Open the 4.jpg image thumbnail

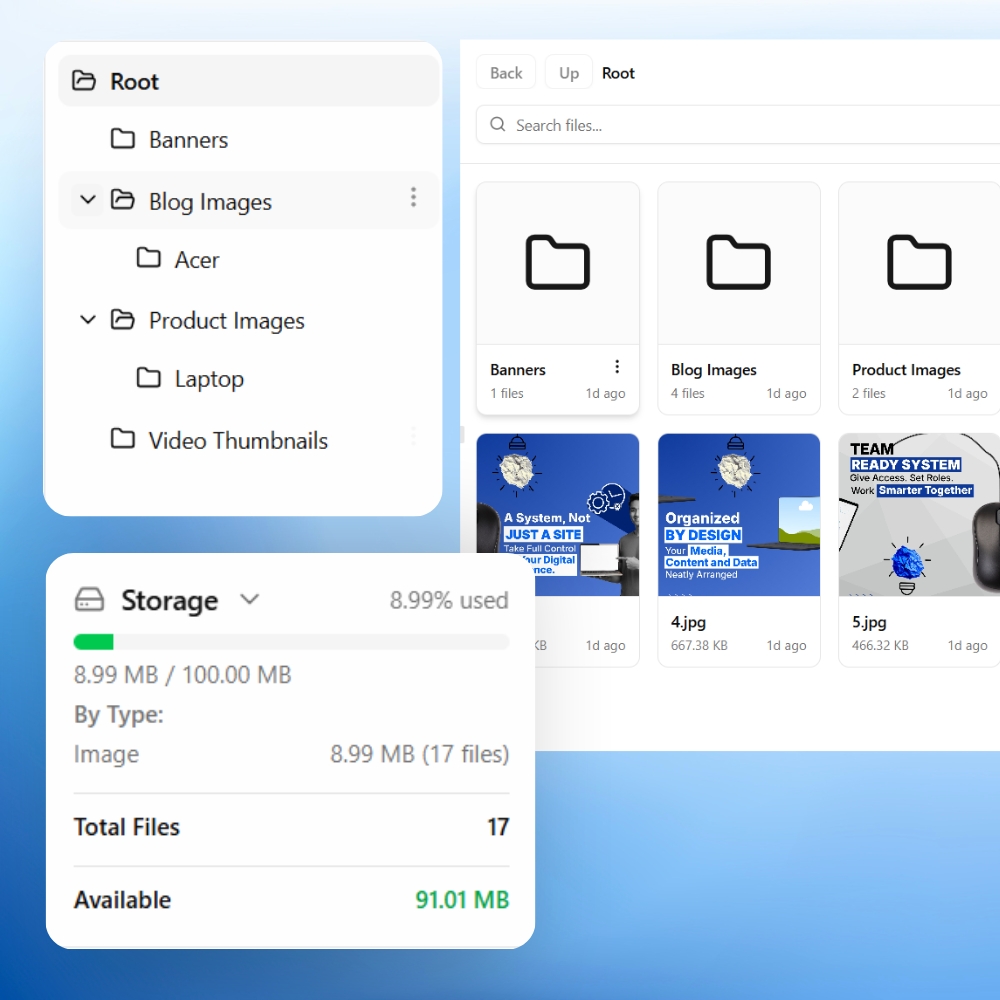point(738,514)
